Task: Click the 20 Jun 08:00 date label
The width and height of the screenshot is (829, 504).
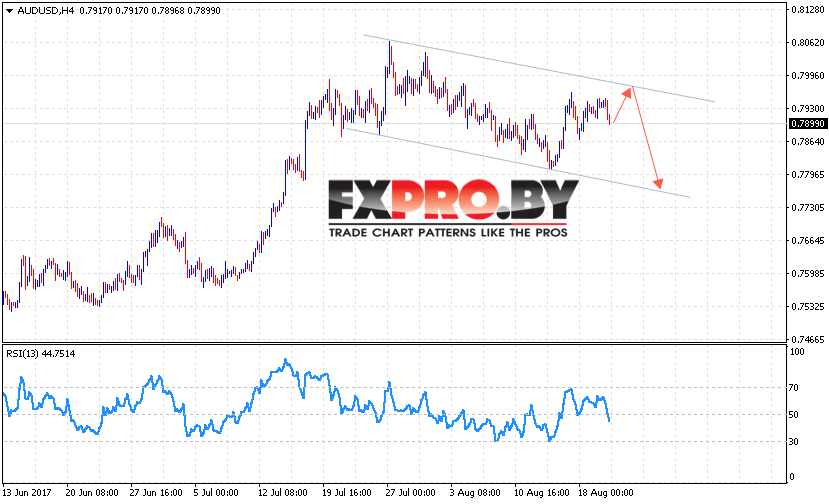Action: (92, 493)
